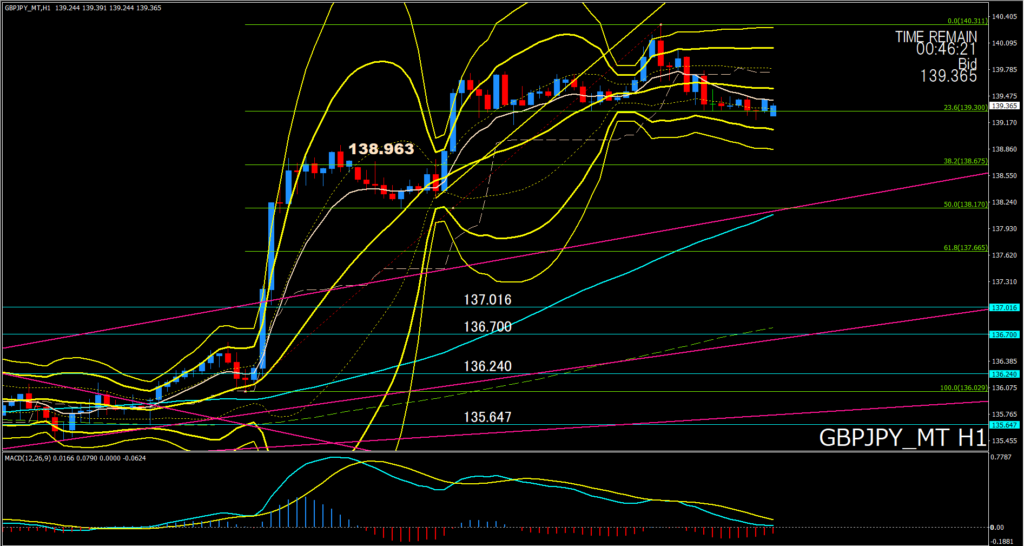Click the 0.00 MACD zero scale value
The height and width of the screenshot is (546, 1024).
point(998,526)
